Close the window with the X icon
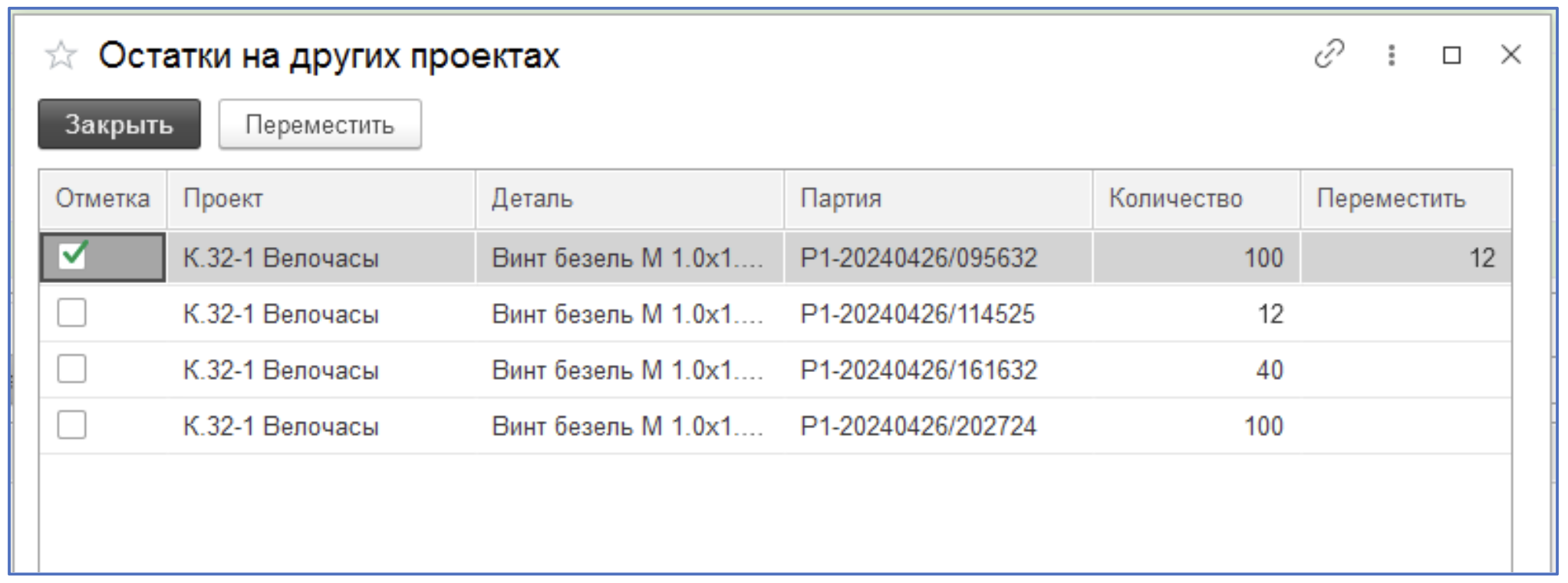1568x583 pixels. (x=1510, y=55)
